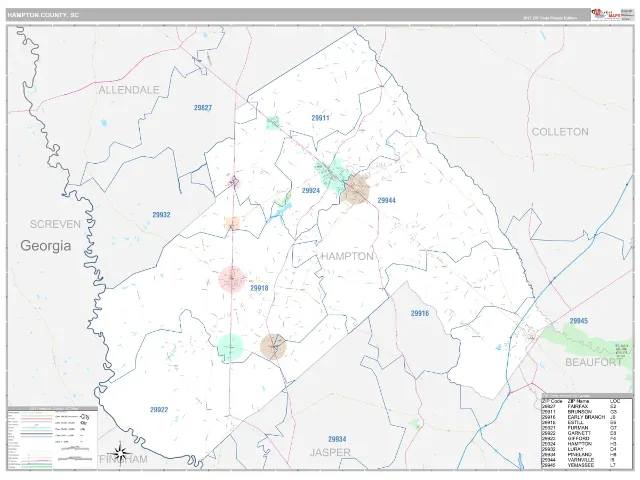The width and height of the screenshot is (640, 480).
Task: Click ZIP code 29922 on map
Action: tap(159, 410)
